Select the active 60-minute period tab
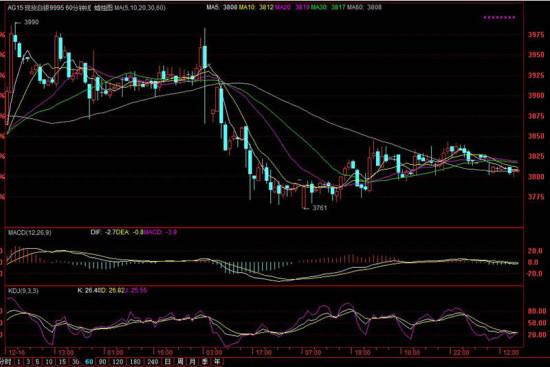Viewport: 550px width, 367px height. point(89,362)
